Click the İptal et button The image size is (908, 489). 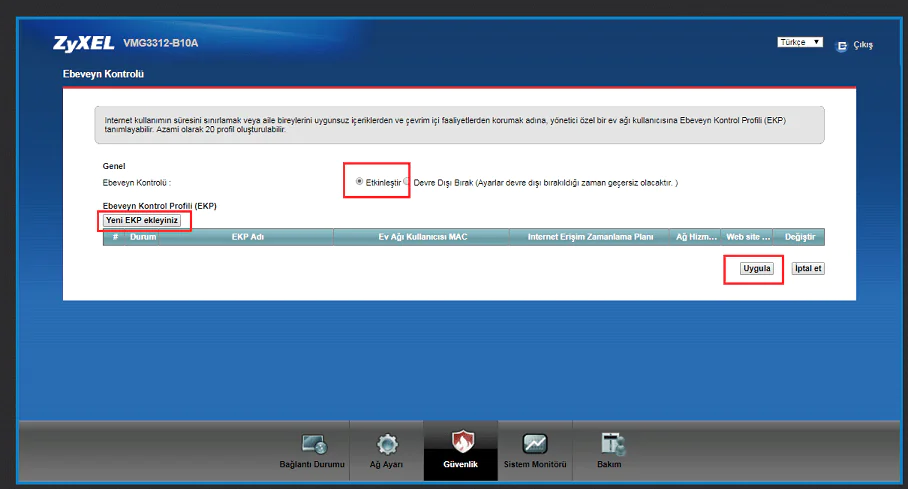pyautogui.click(x=808, y=268)
